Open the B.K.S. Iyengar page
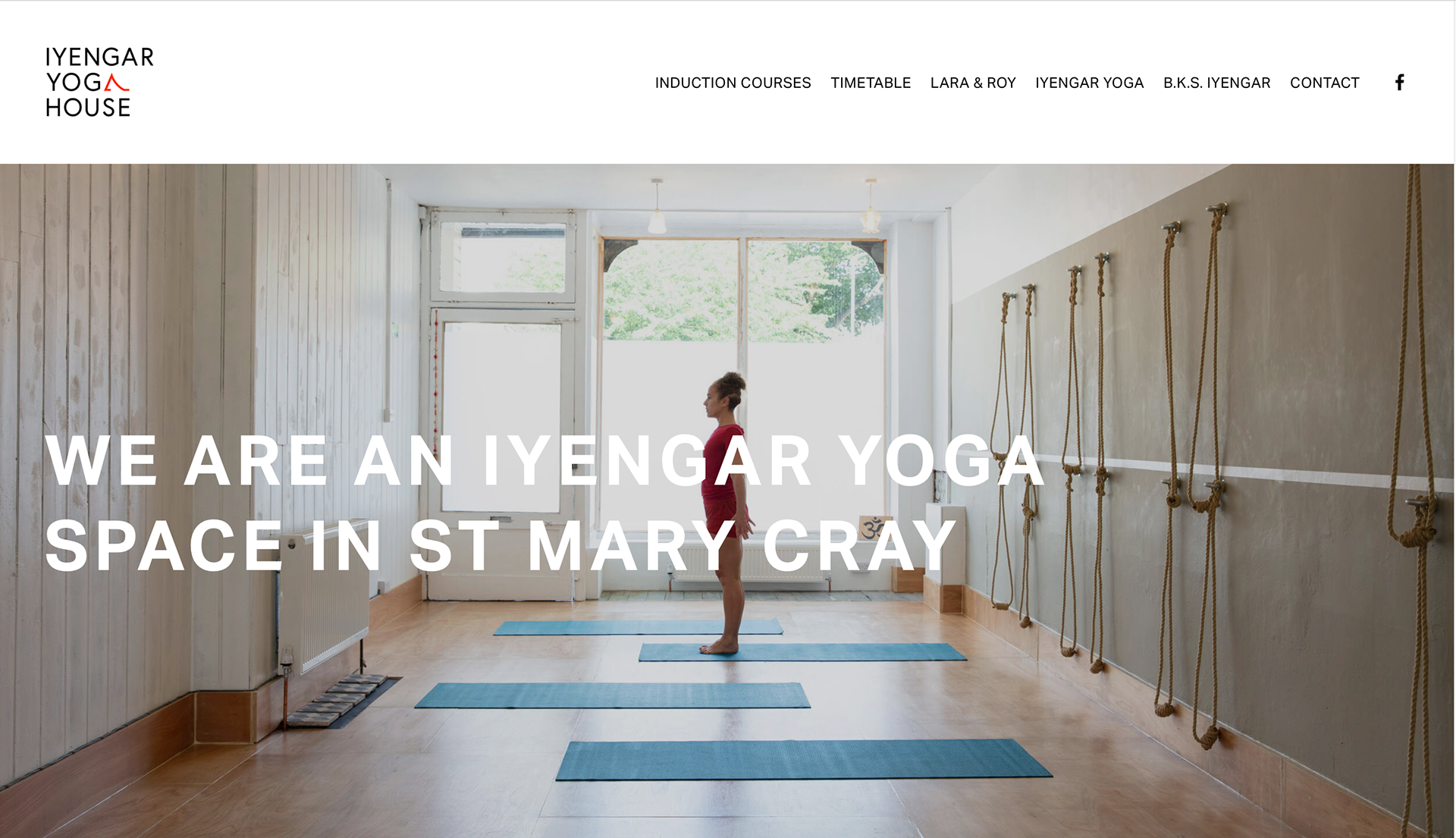 point(1216,83)
